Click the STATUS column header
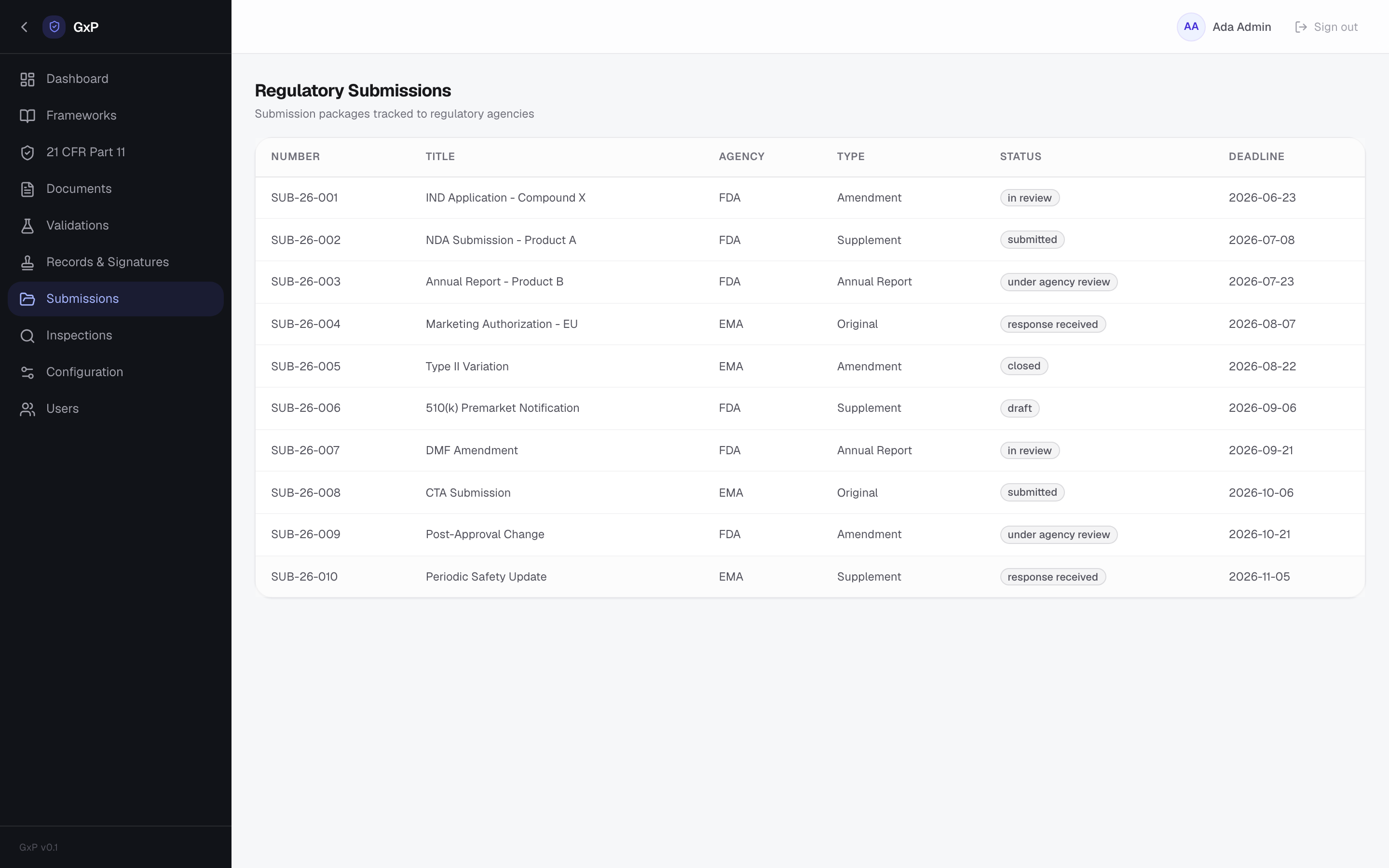 1020,157
